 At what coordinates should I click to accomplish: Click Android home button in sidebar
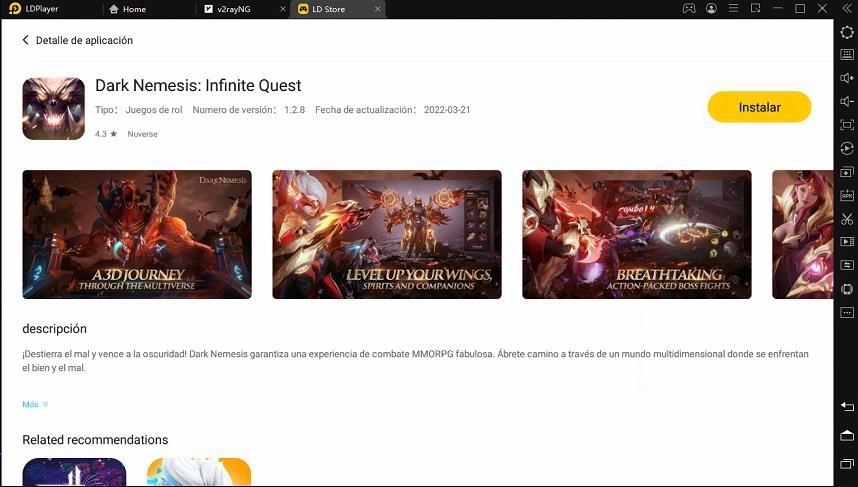pos(847,436)
